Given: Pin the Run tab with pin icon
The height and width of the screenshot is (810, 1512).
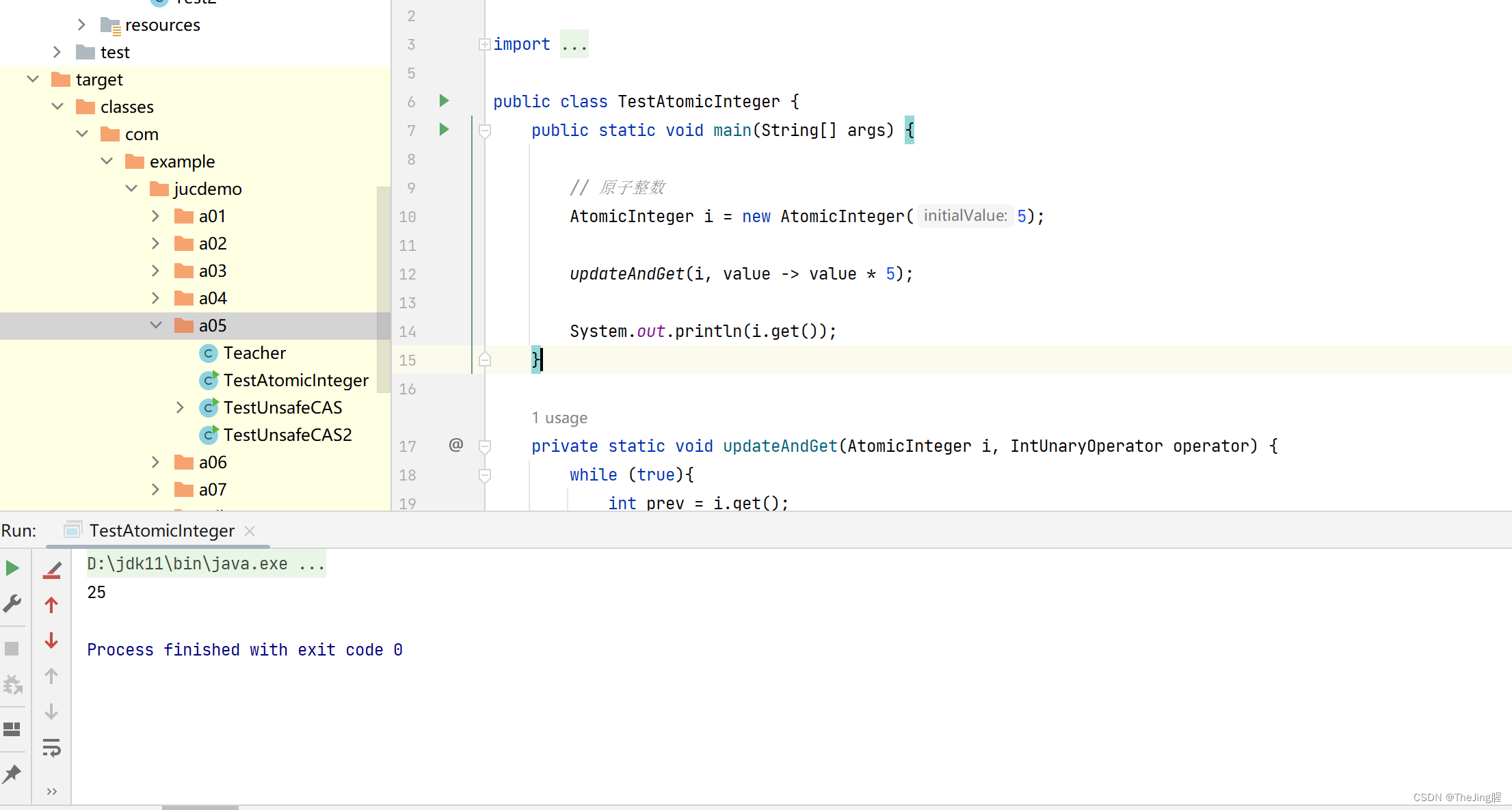Looking at the screenshot, I should [x=12, y=774].
